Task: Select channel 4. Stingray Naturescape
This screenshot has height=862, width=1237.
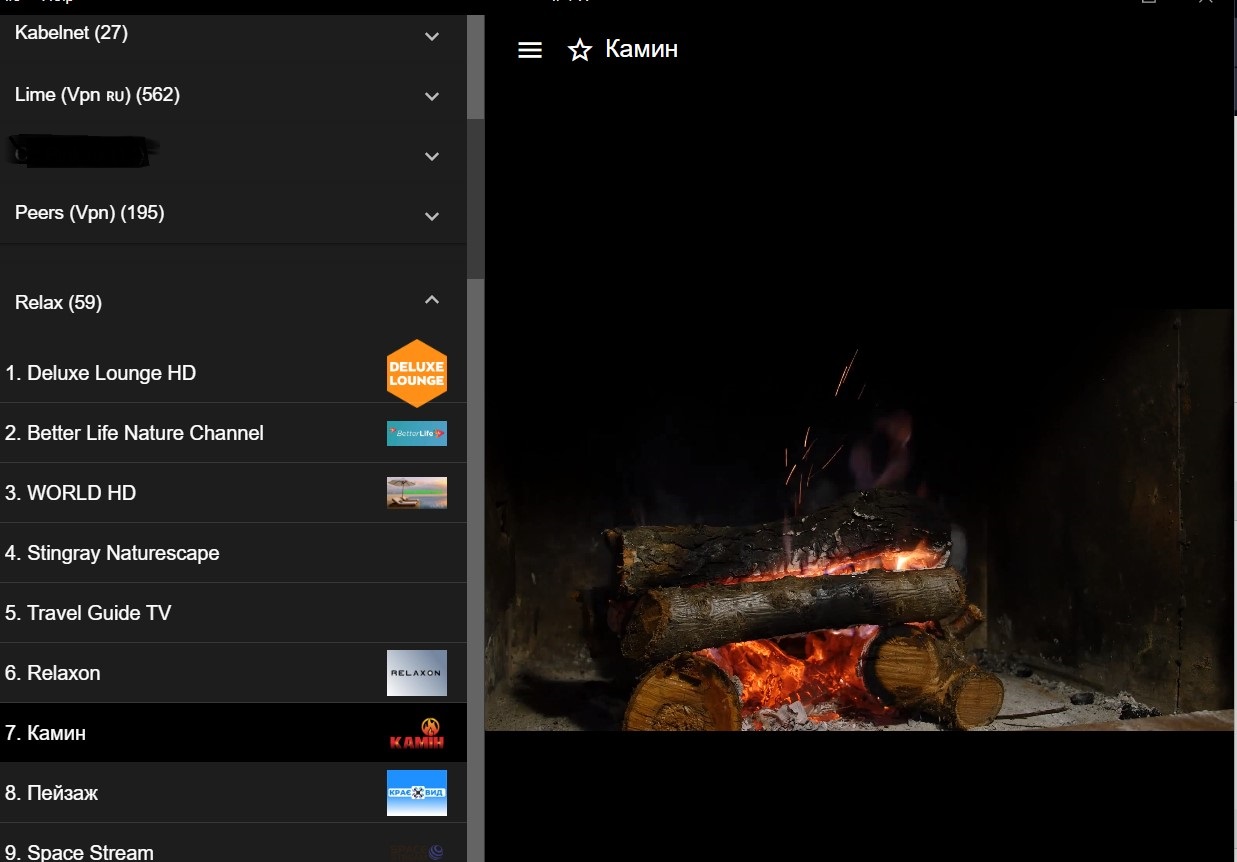Action: click(233, 553)
